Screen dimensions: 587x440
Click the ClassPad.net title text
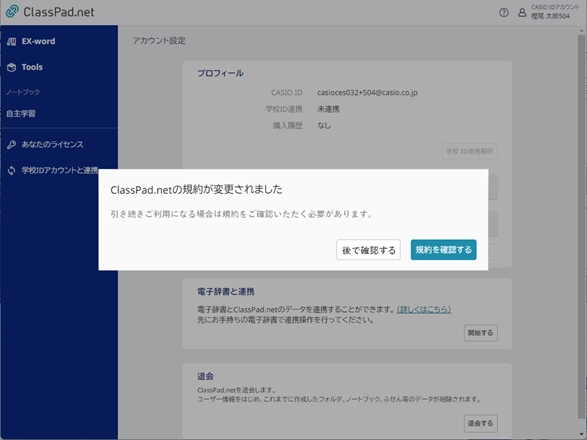[59, 12]
